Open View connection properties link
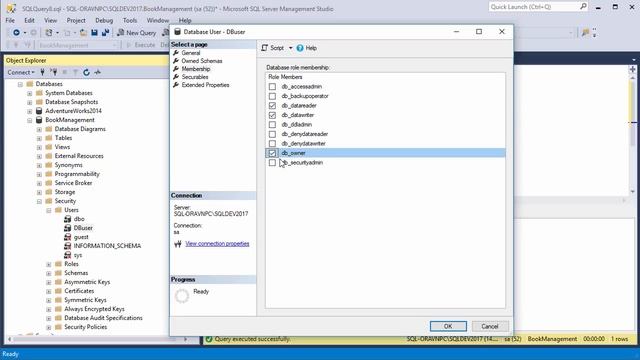 pos(217,244)
